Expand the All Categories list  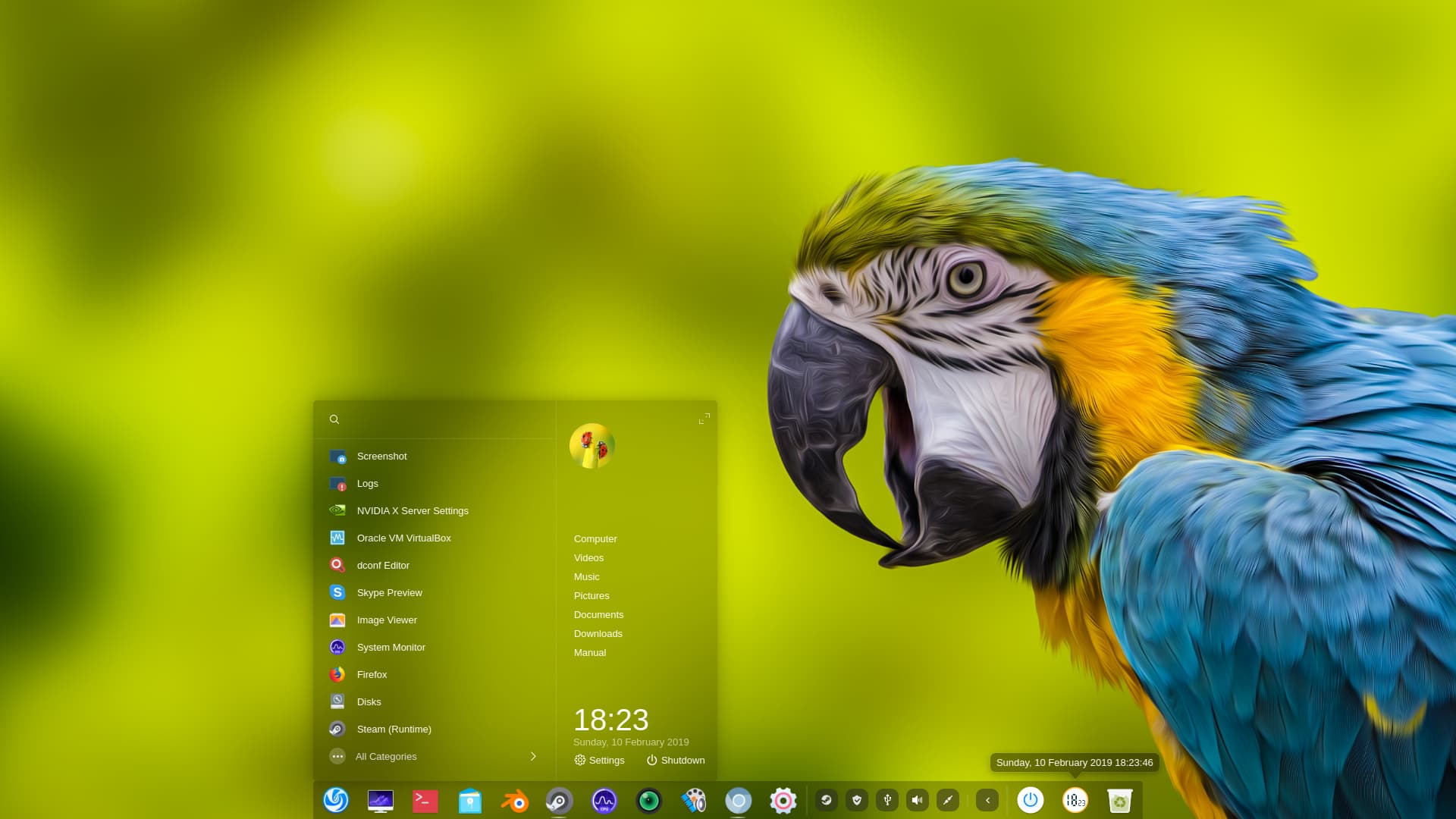[x=435, y=756]
